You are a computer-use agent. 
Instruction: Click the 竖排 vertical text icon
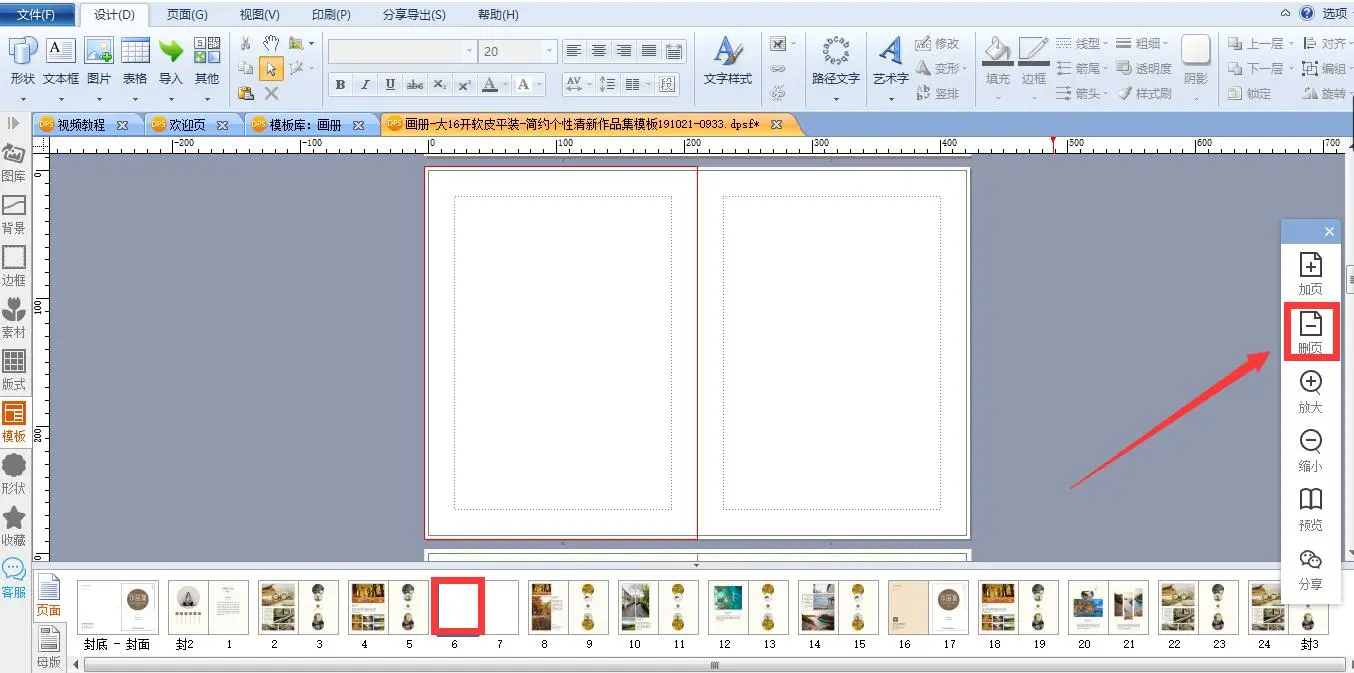[x=938, y=93]
